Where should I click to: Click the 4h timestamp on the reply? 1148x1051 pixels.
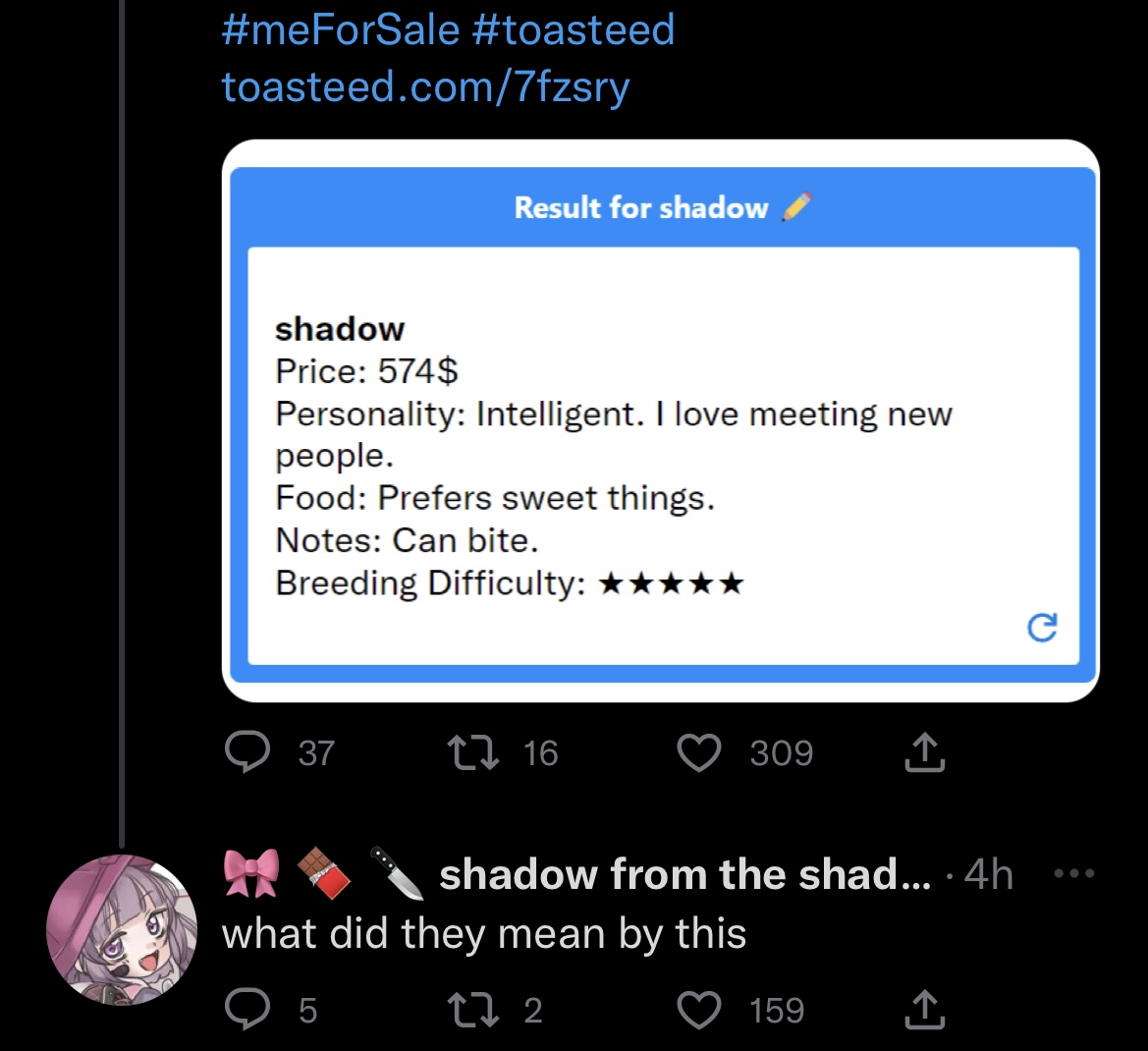click(988, 874)
